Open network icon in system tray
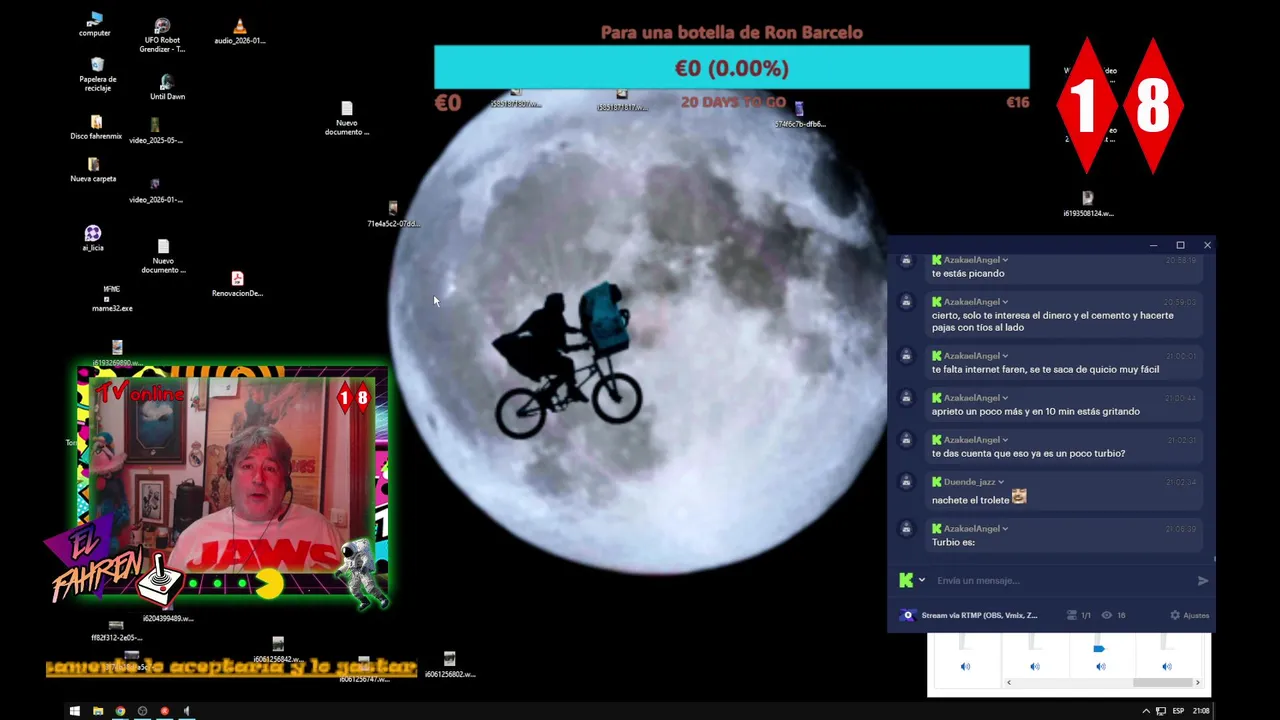 (x=1161, y=711)
